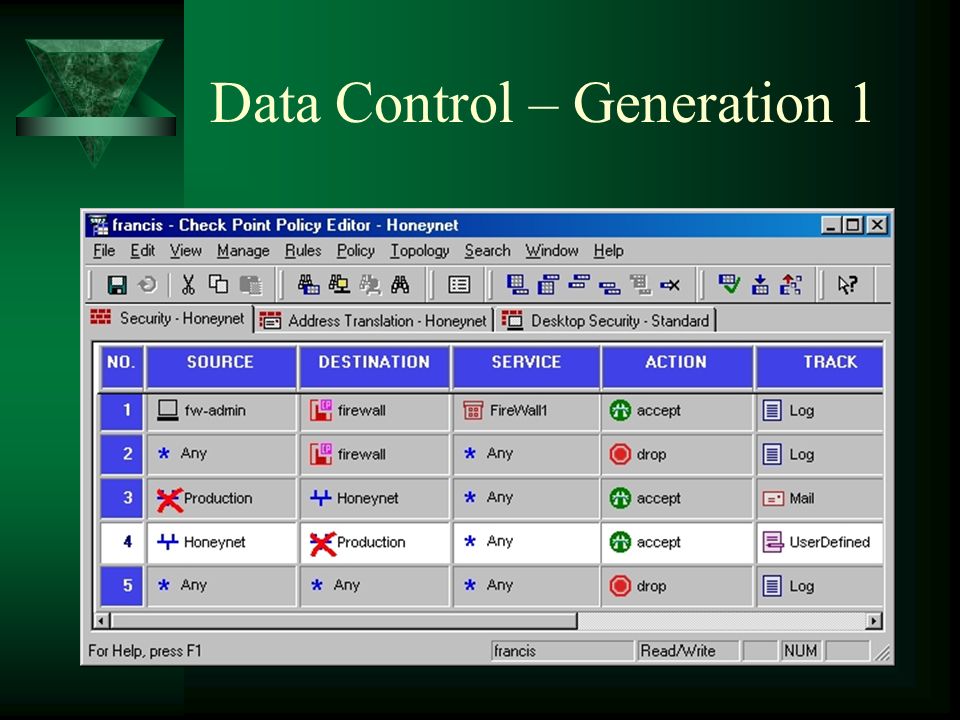
Task: Click the SOURCE column header
Action: pos(220,366)
